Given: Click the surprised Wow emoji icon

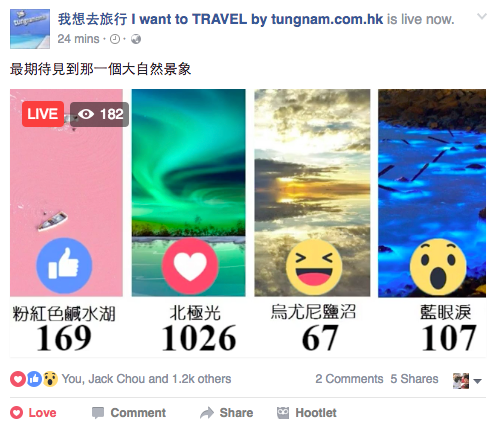Looking at the screenshot, I should (x=438, y=267).
